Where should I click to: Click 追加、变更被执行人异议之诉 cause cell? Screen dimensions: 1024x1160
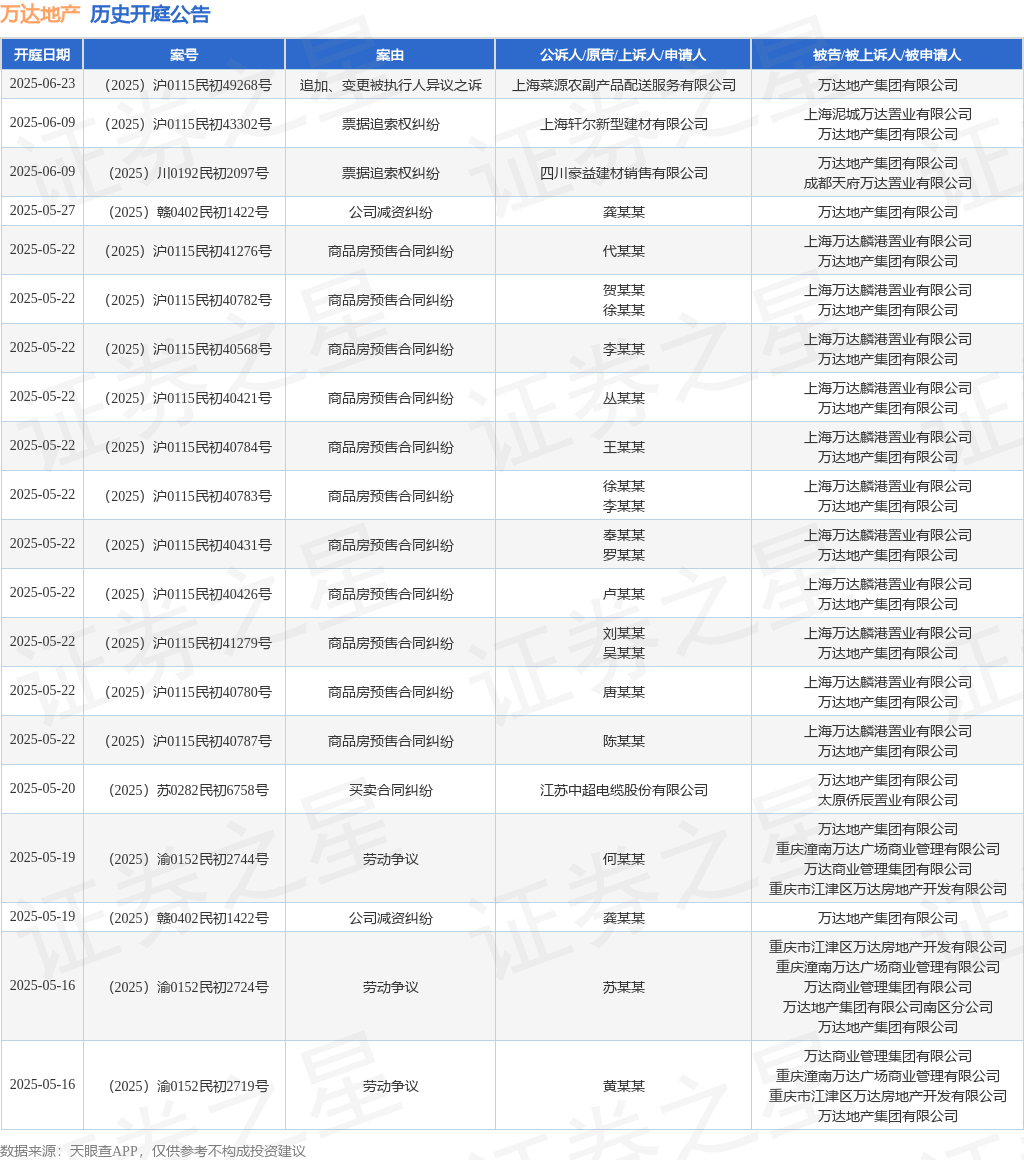(390, 85)
